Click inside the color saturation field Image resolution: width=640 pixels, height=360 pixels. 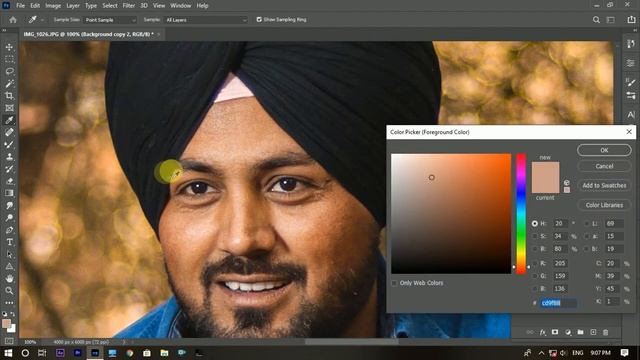coord(451,214)
